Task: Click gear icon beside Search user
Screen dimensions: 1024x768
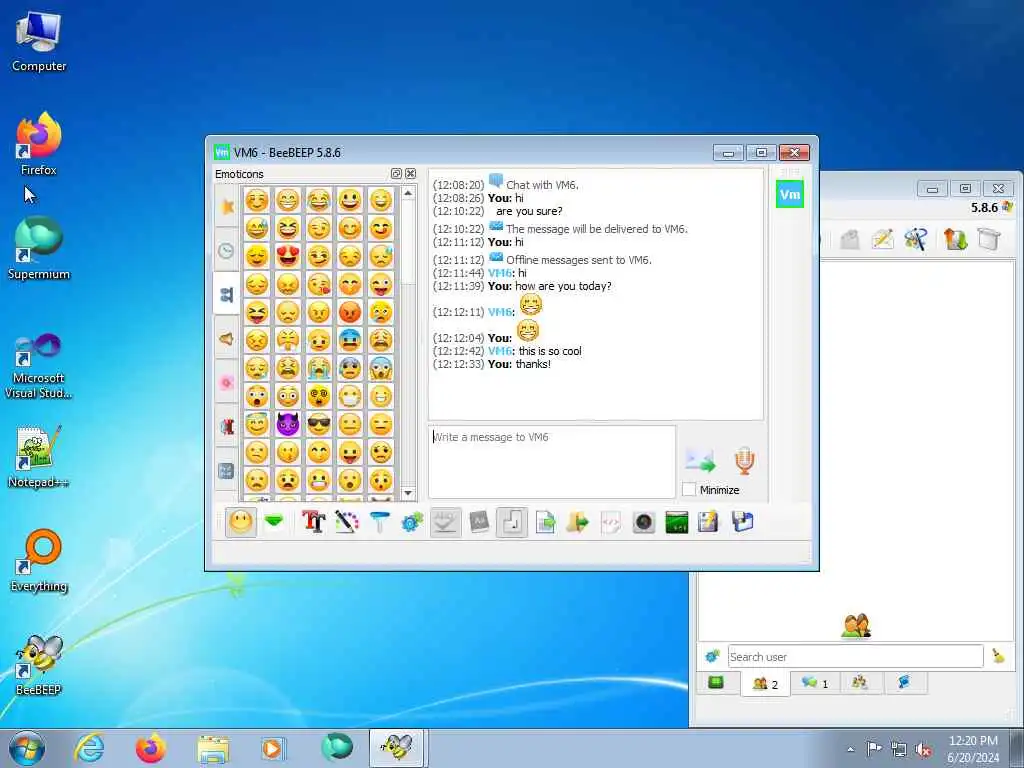Action: click(712, 656)
